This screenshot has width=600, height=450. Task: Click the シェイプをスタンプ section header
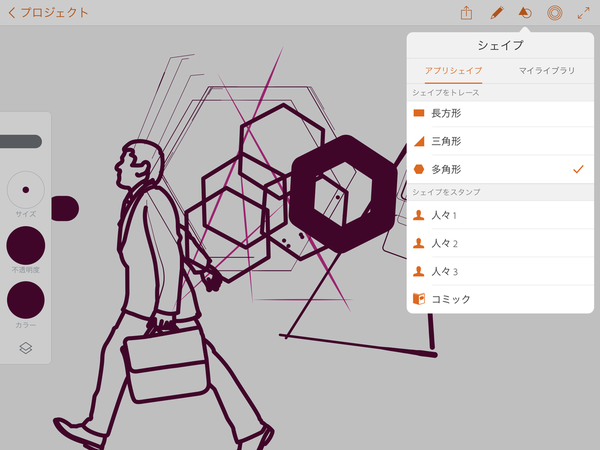(x=500, y=192)
